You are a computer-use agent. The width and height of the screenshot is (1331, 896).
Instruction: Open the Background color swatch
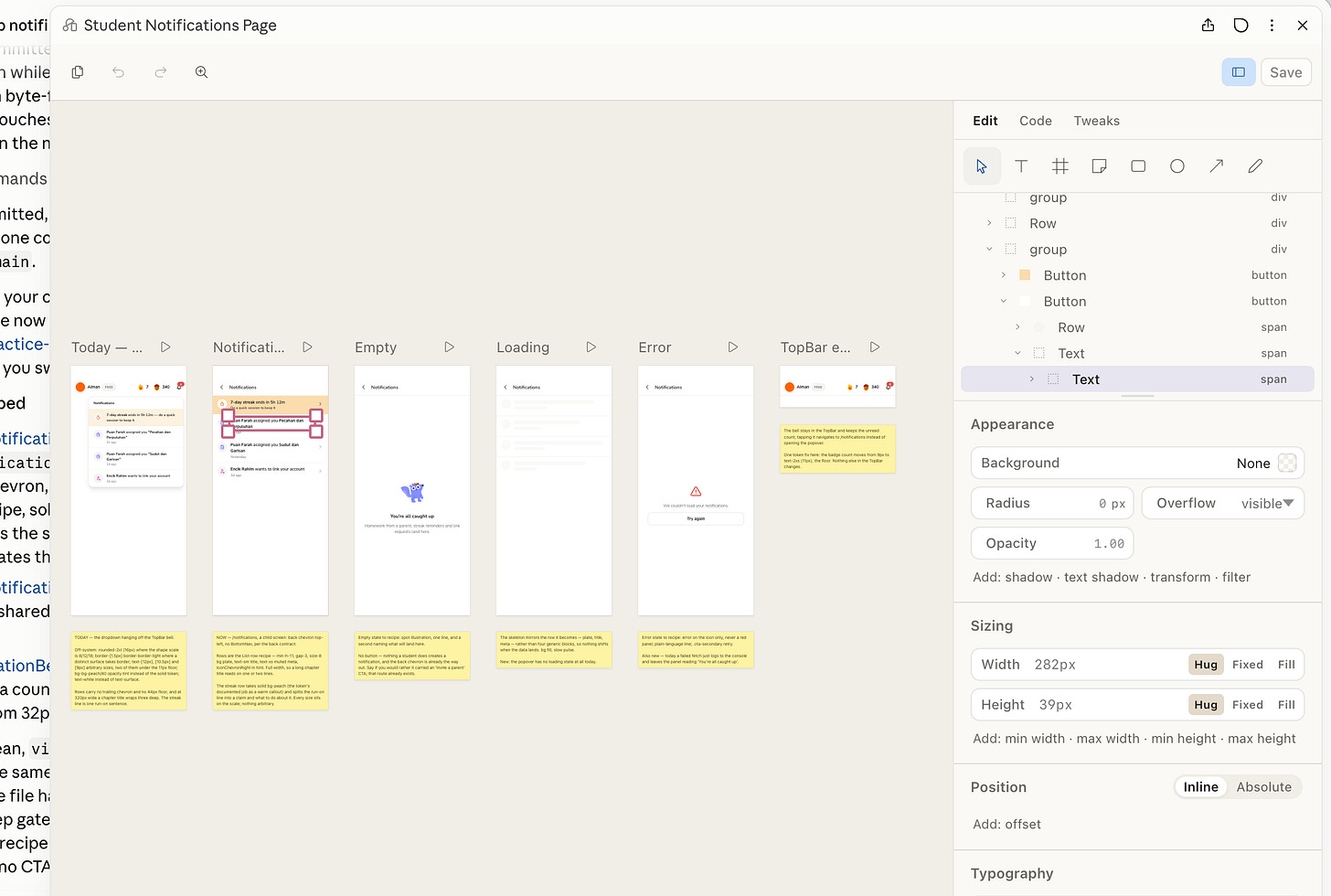(1287, 464)
